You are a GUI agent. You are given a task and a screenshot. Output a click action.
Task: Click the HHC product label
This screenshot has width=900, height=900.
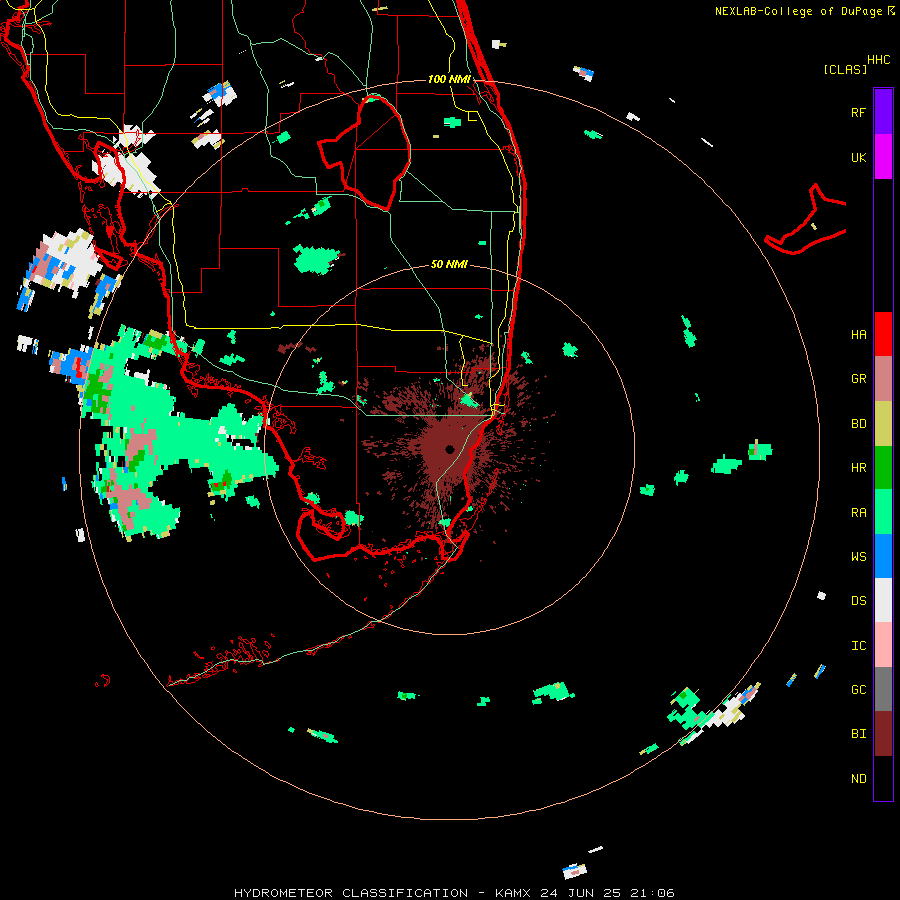(x=878, y=60)
